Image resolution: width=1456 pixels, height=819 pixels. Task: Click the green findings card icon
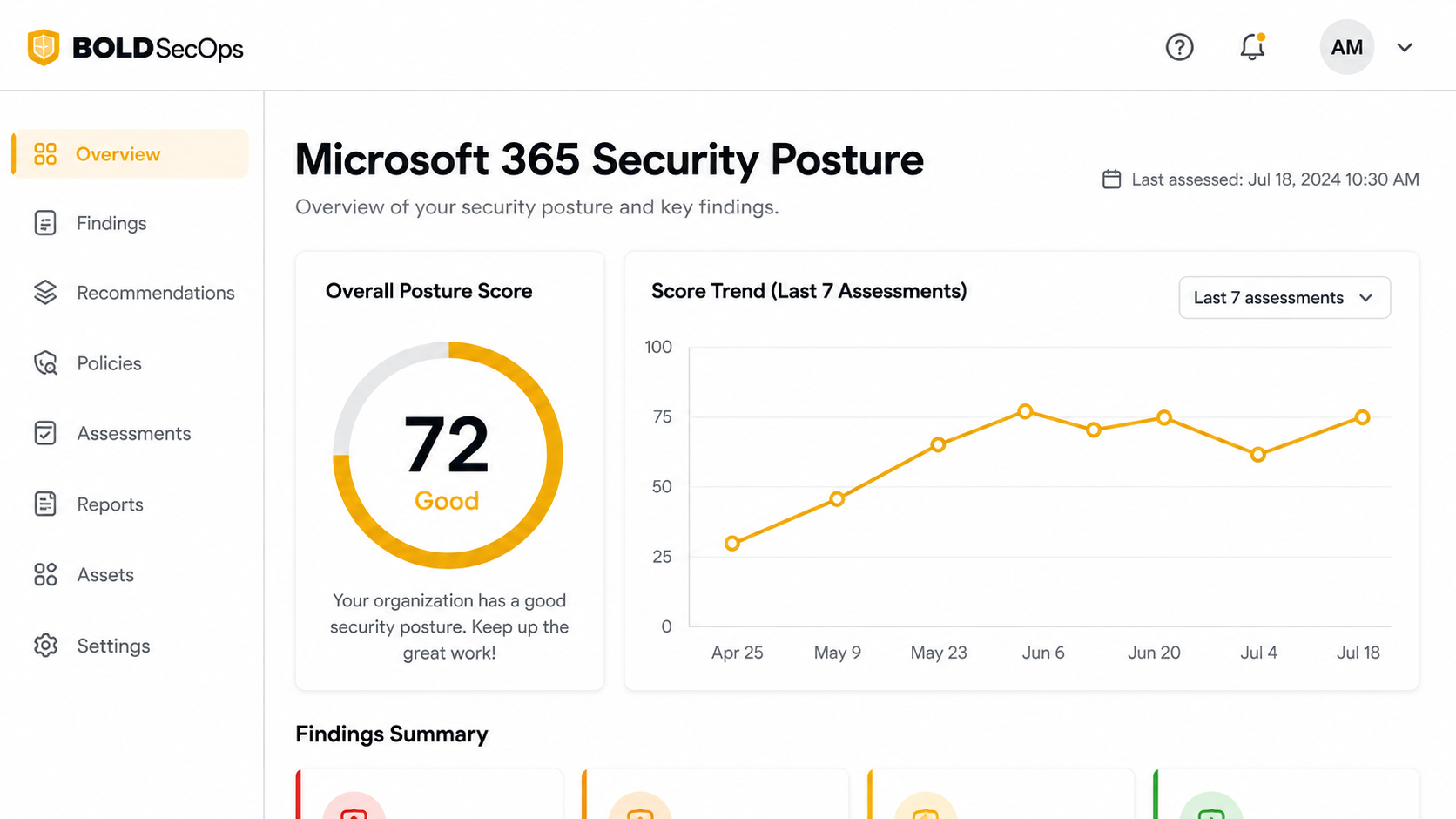pyautogui.click(x=1211, y=808)
